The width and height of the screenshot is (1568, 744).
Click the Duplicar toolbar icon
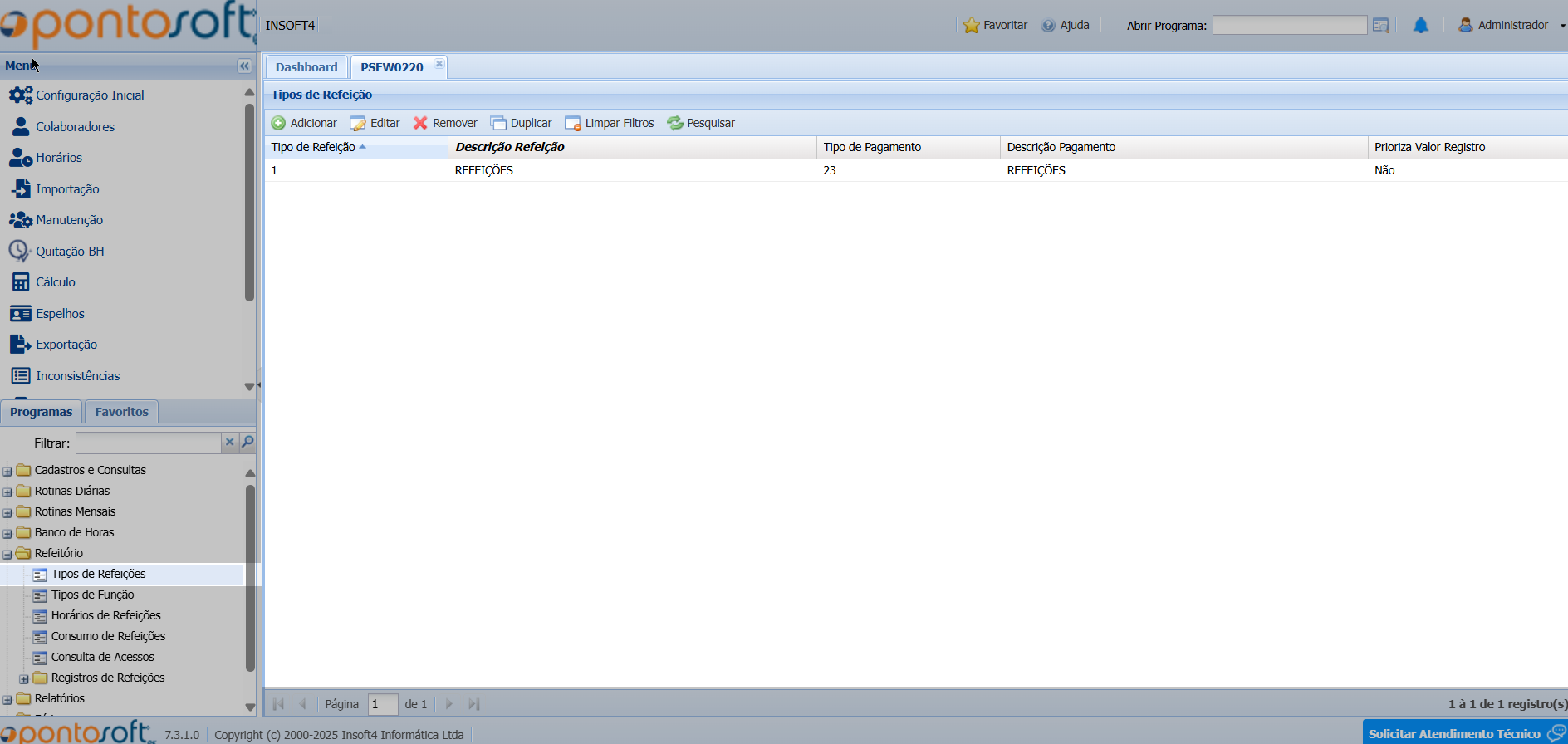pyautogui.click(x=498, y=123)
